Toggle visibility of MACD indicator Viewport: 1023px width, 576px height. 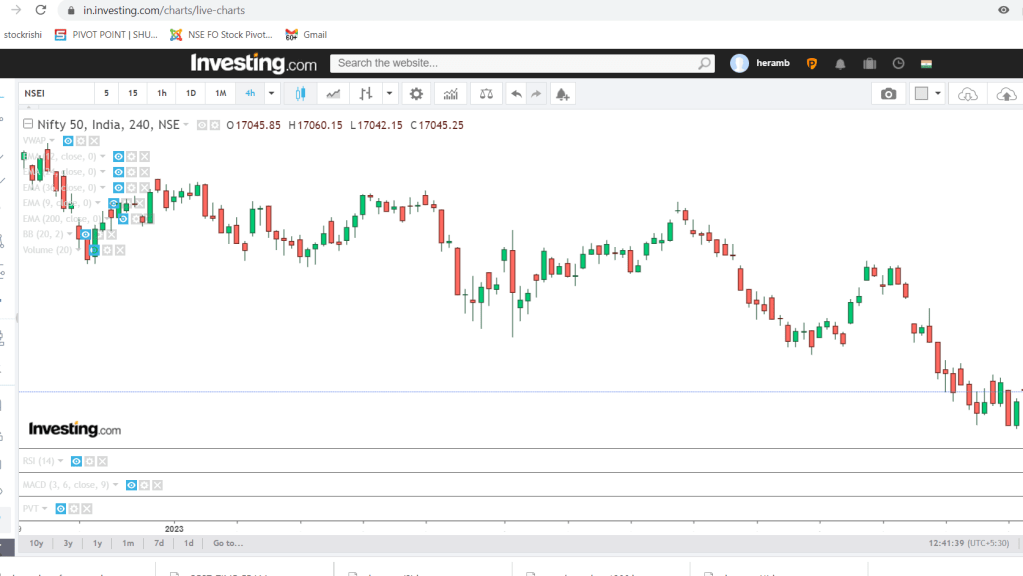(x=131, y=485)
